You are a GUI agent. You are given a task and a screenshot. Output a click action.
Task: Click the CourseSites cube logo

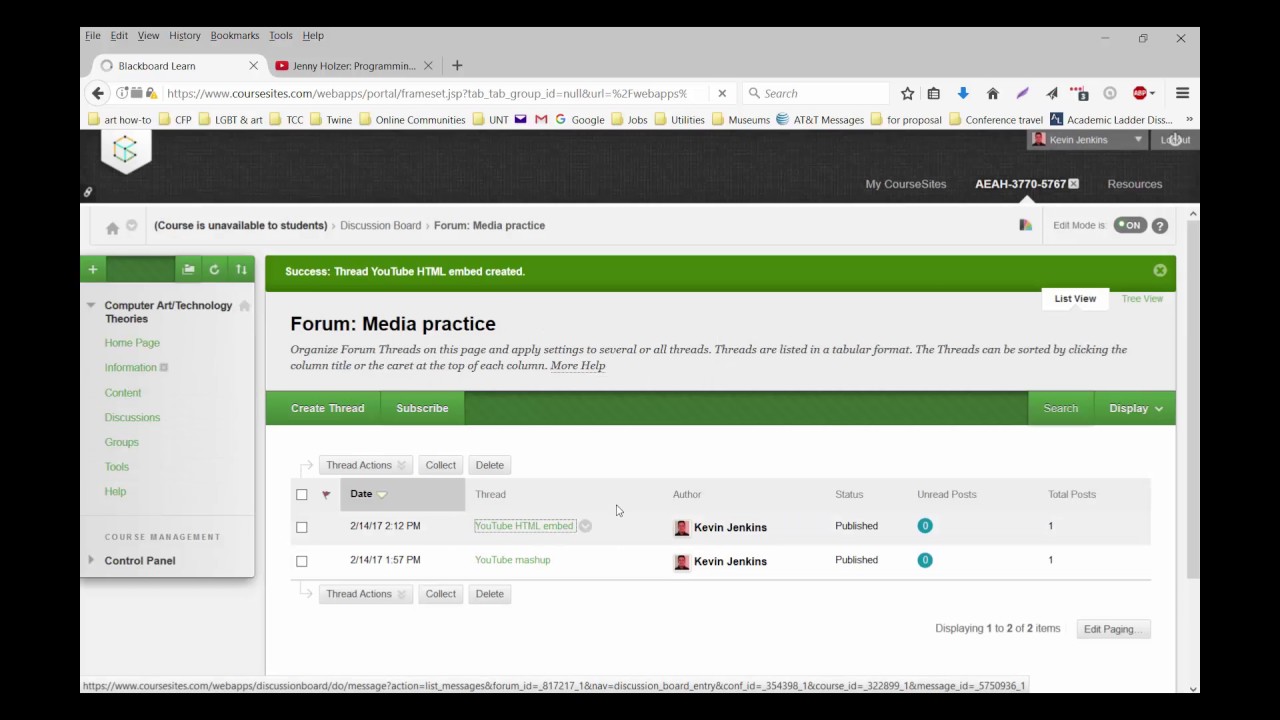pos(125,151)
